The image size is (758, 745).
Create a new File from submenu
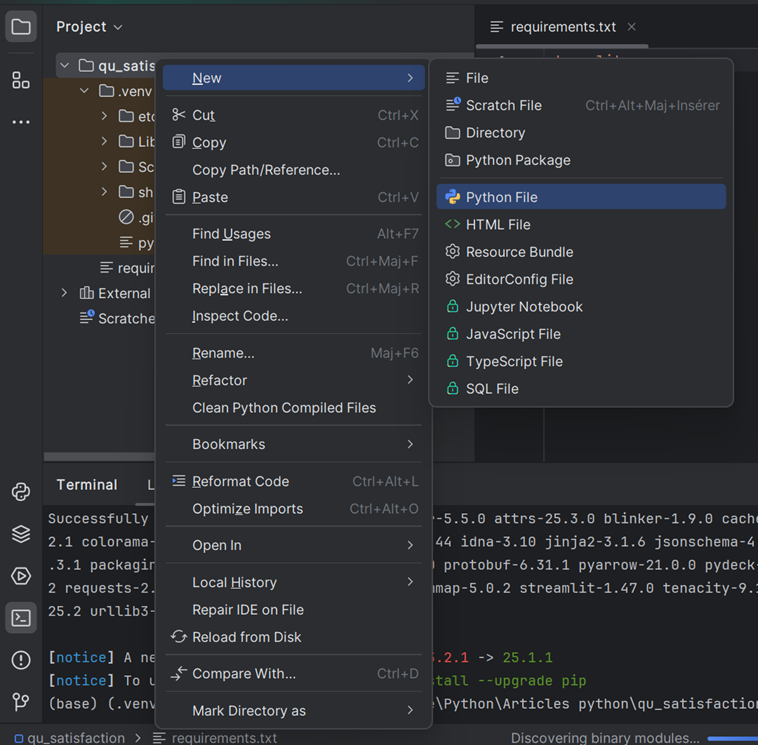pyautogui.click(x=581, y=78)
